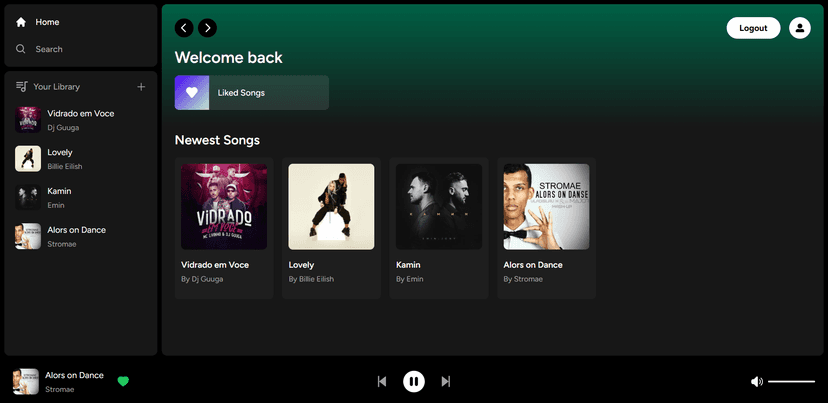This screenshot has width=828, height=403.
Task: Select Kamin in library list
Action: (81, 198)
